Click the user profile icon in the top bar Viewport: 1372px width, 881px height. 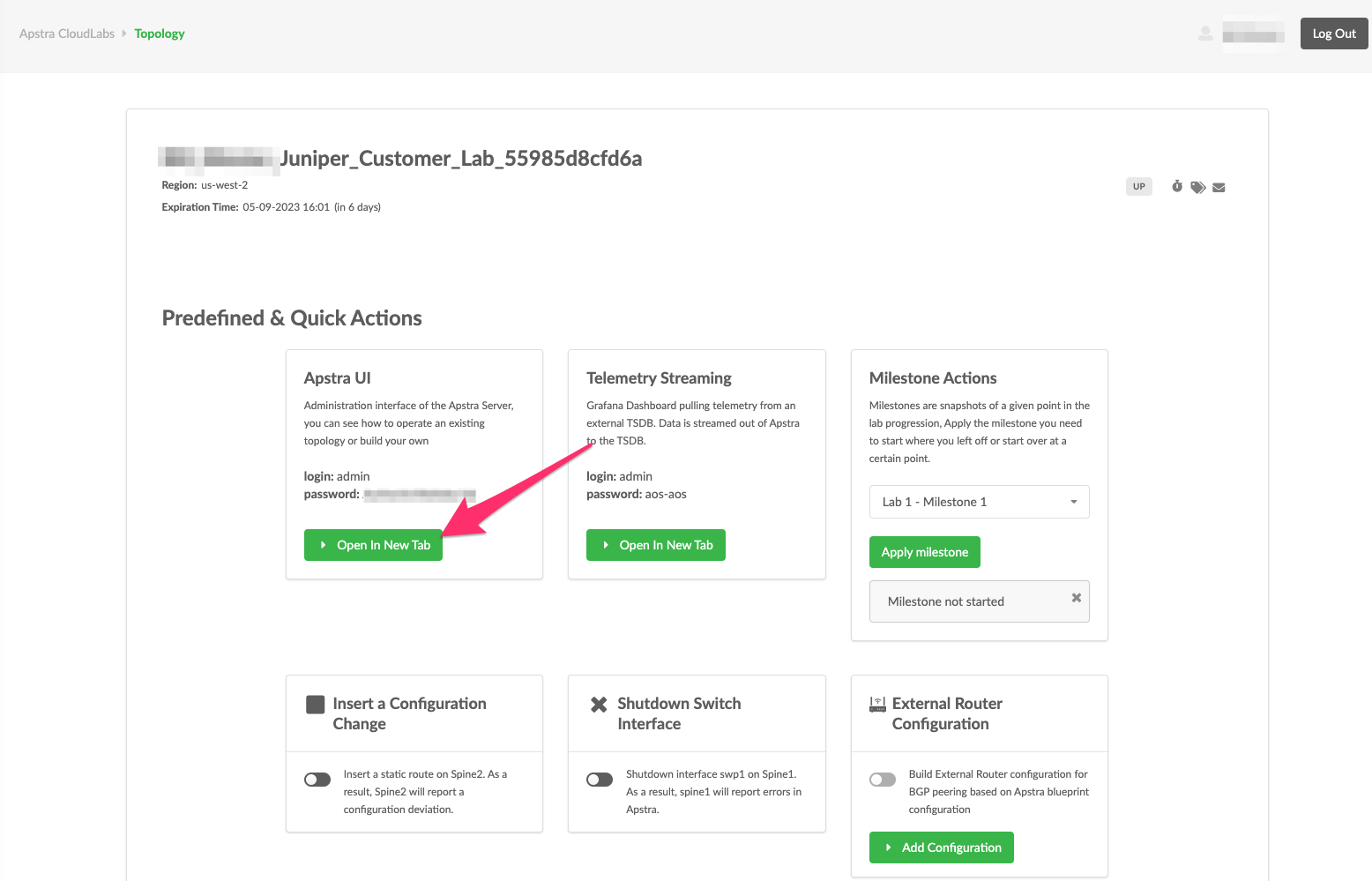pos(1204,33)
